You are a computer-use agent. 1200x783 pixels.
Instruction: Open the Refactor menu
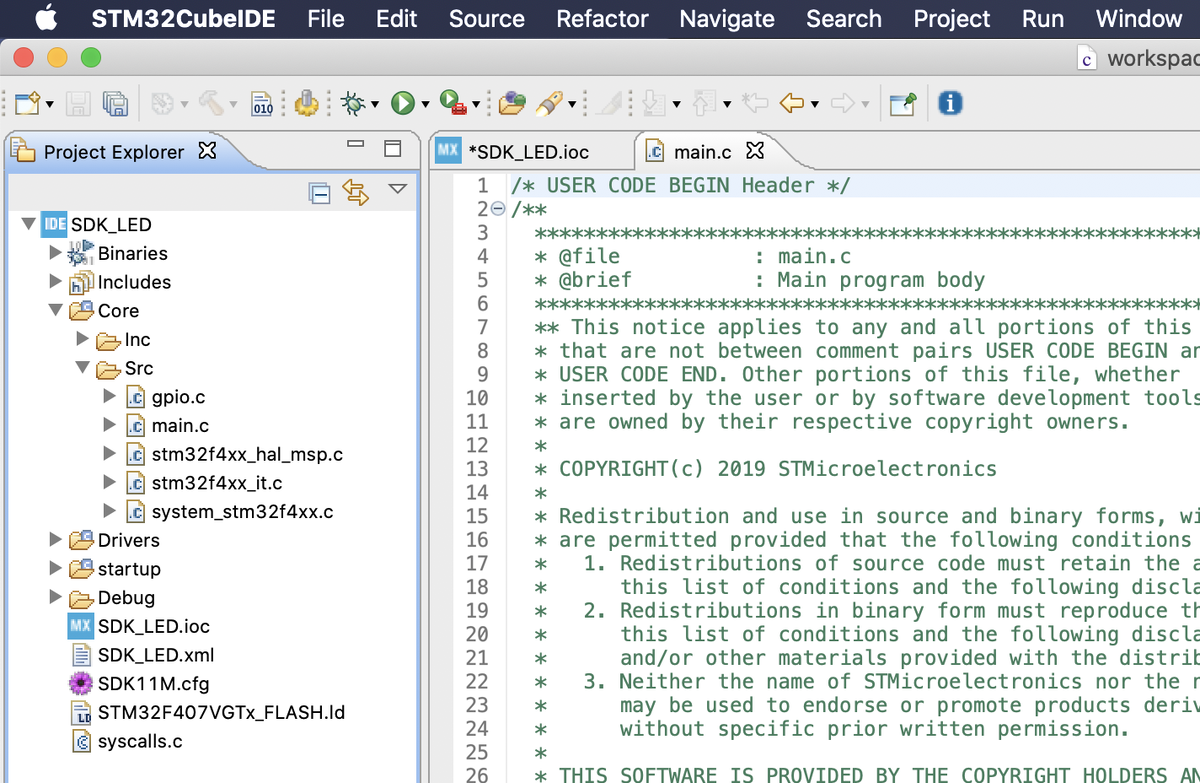click(602, 18)
